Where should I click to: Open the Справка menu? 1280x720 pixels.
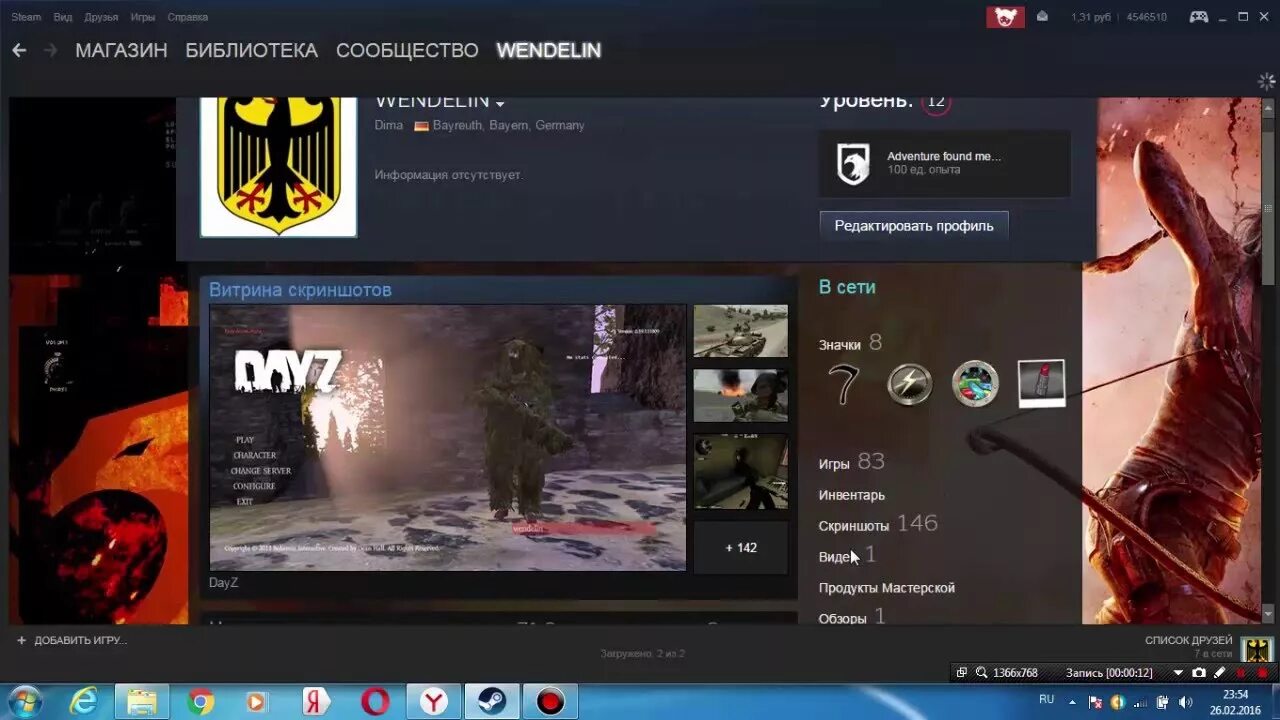point(188,17)
